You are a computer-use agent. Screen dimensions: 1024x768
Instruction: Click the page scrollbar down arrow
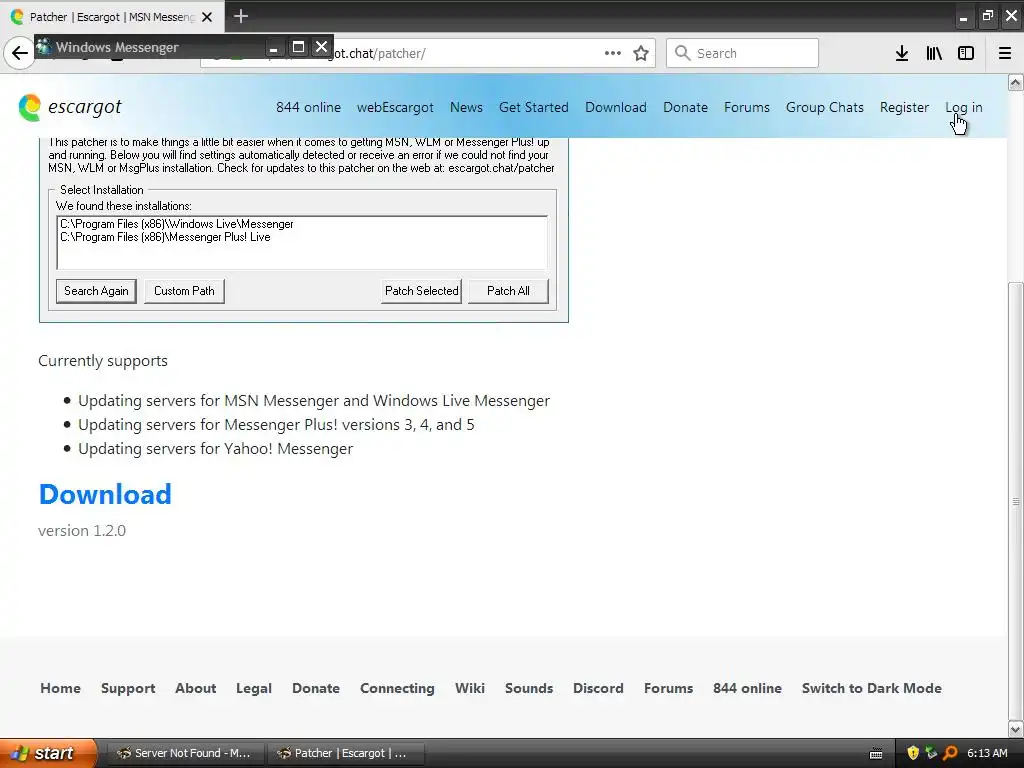pos(1015,729)
